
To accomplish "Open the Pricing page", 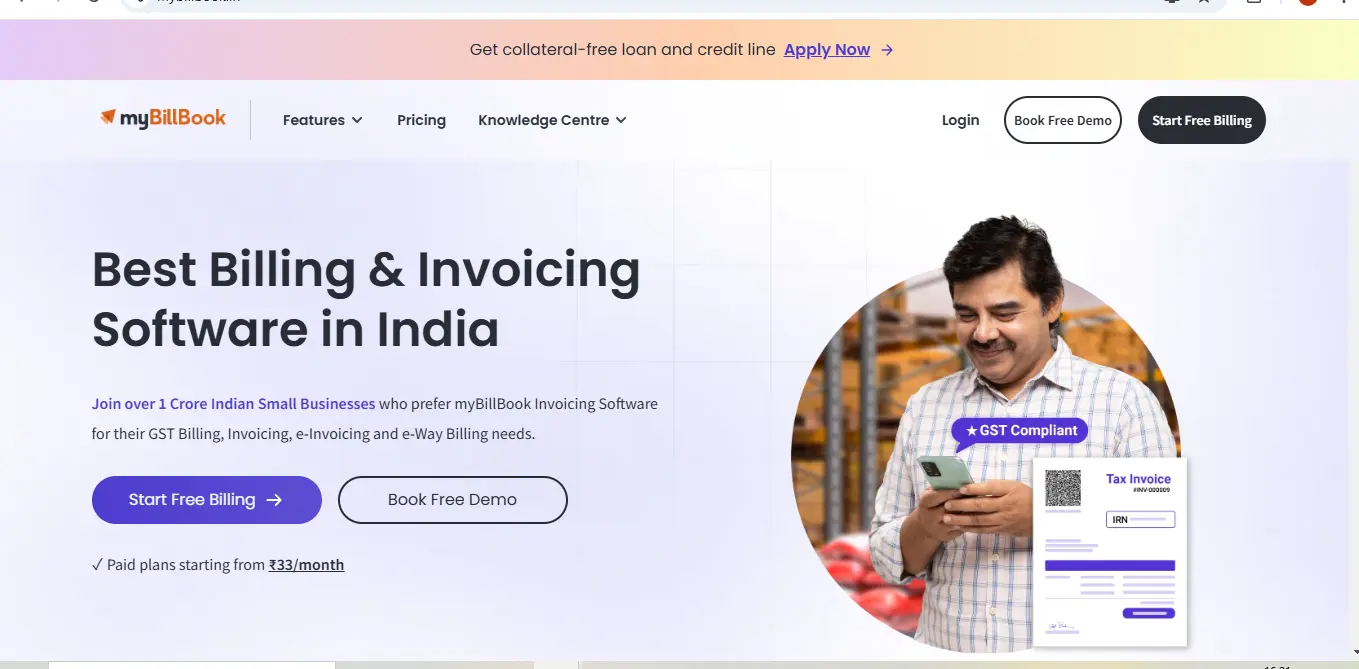I will click(421, 120).
